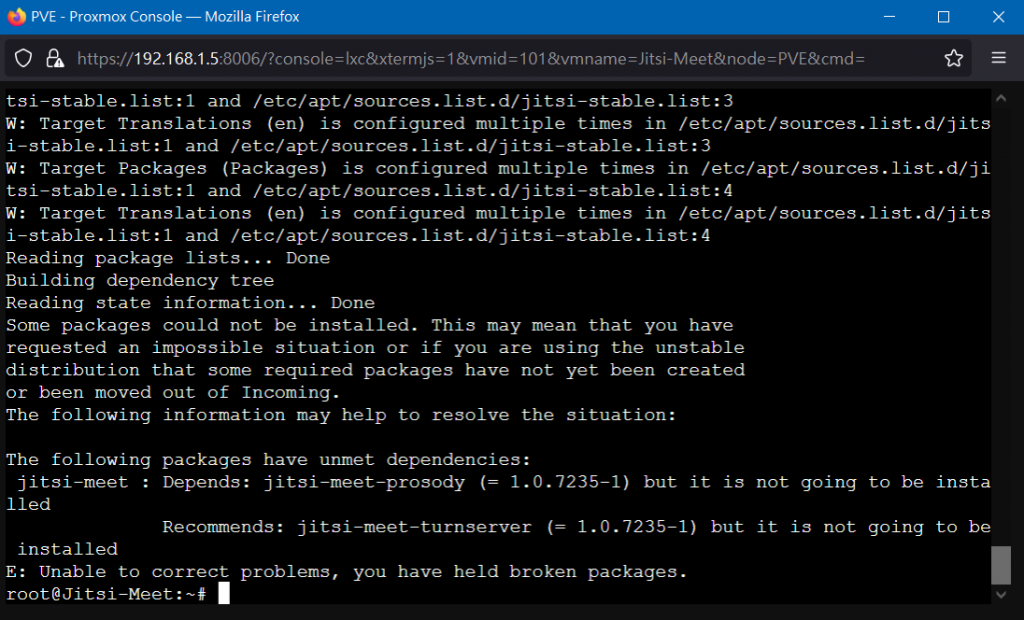Click the terminal scrollbar down arrow
1024x620 pixels.
(1001, 595)
